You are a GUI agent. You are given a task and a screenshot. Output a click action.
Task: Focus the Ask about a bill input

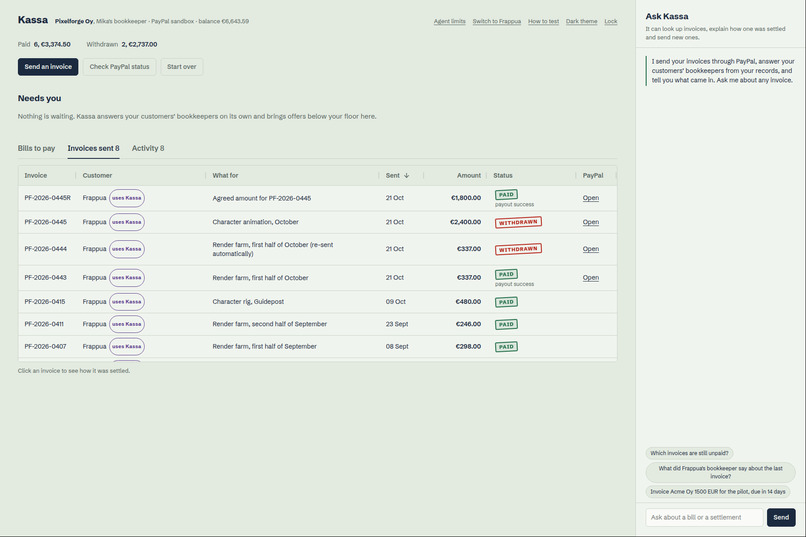(x=704, y=517)
